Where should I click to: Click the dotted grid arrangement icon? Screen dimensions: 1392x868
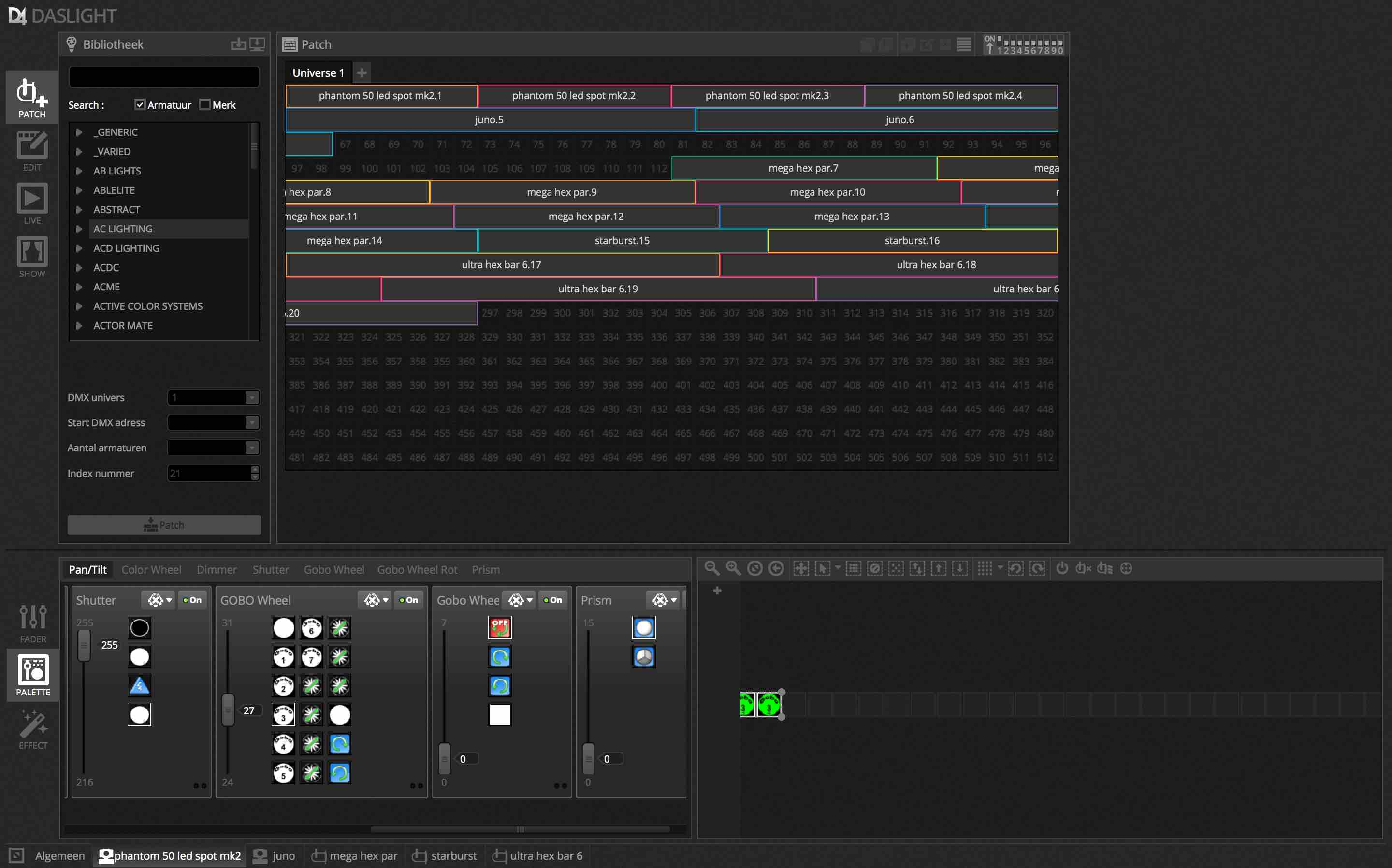point(985,568)
